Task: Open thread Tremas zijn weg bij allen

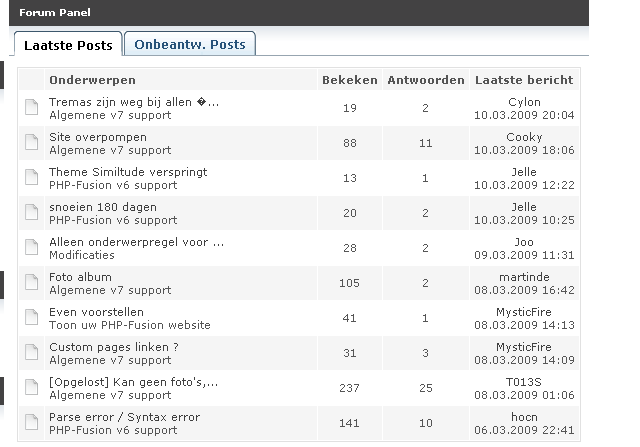Action: click(x=134, y=102)
